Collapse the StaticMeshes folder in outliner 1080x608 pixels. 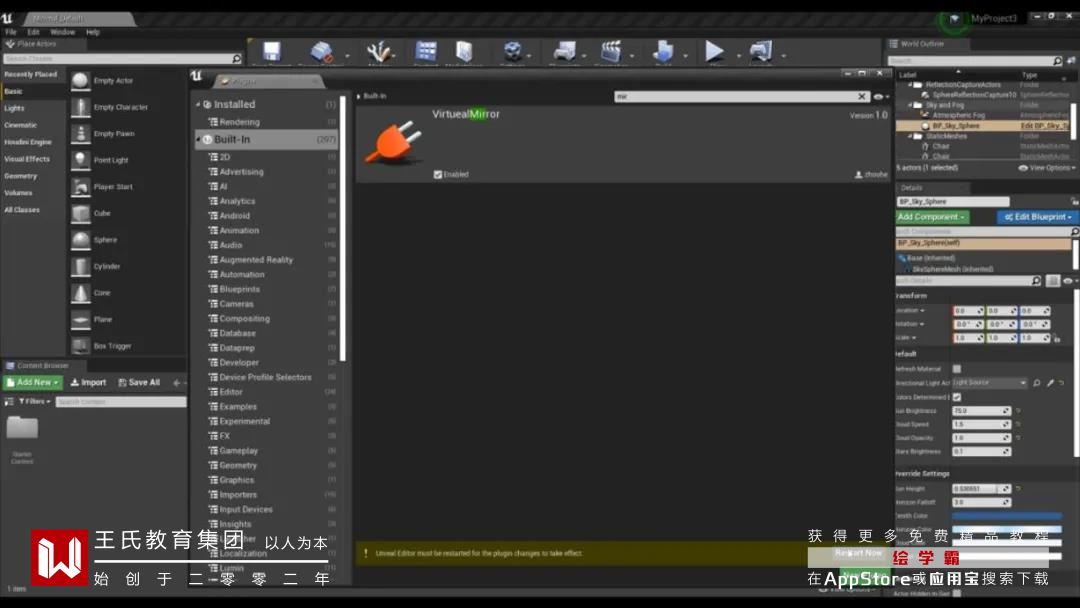click(x=910, y=136)
